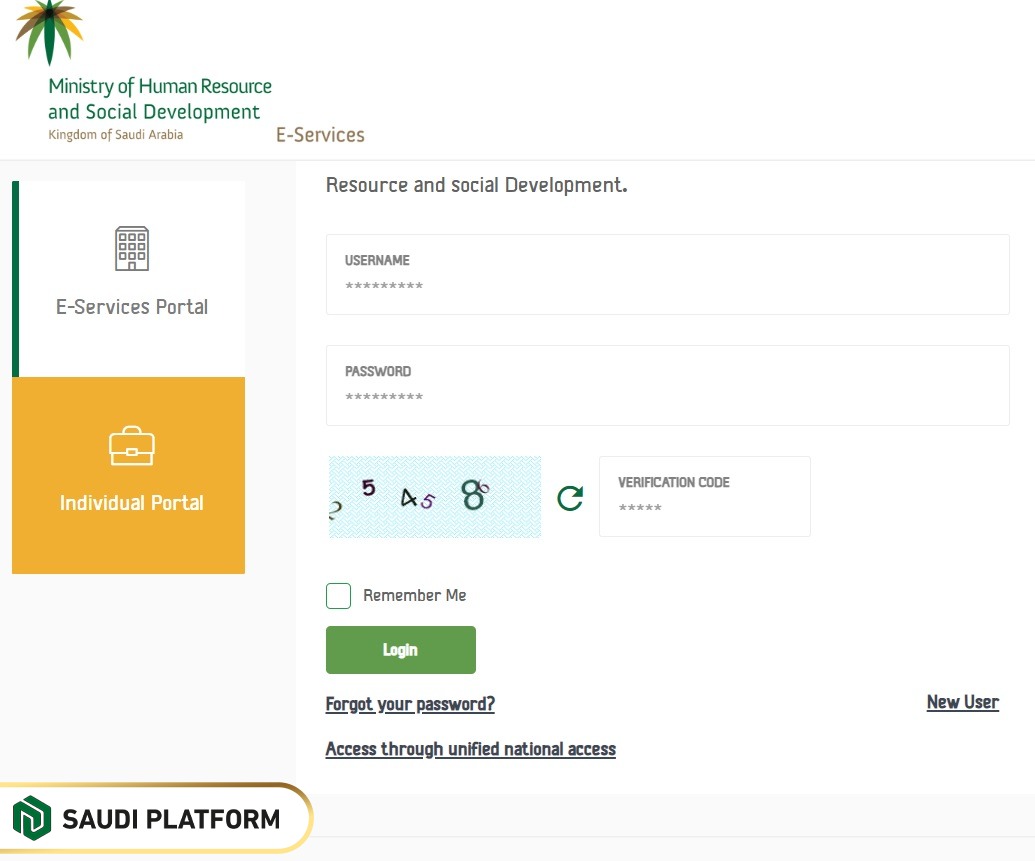Image resolution: width=1035 pixels, height=861 pixels.
Task: Switch to the E-Services Portal tab
Action: (x=131, y=278)
